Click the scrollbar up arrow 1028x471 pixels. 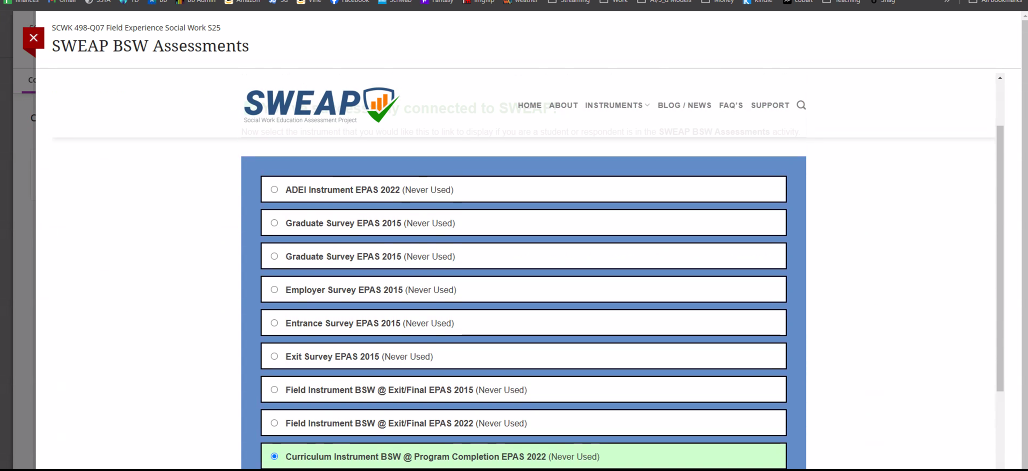[1000, 78]
